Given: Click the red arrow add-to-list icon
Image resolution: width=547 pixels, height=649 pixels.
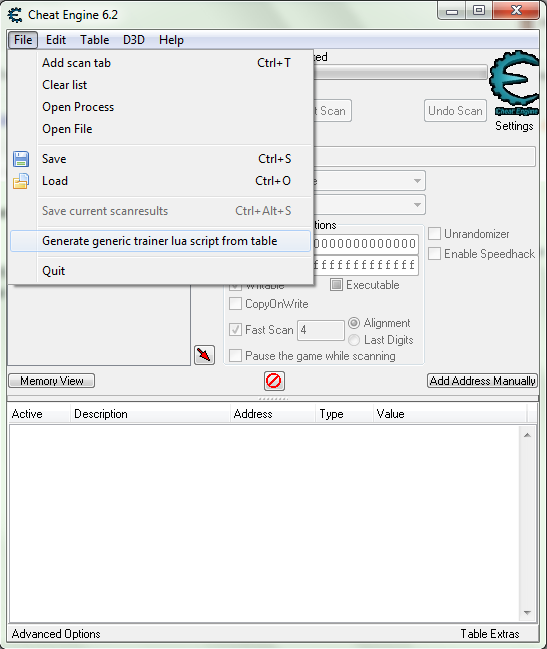Looking at the screenshot, I should (x=204, y=355).
